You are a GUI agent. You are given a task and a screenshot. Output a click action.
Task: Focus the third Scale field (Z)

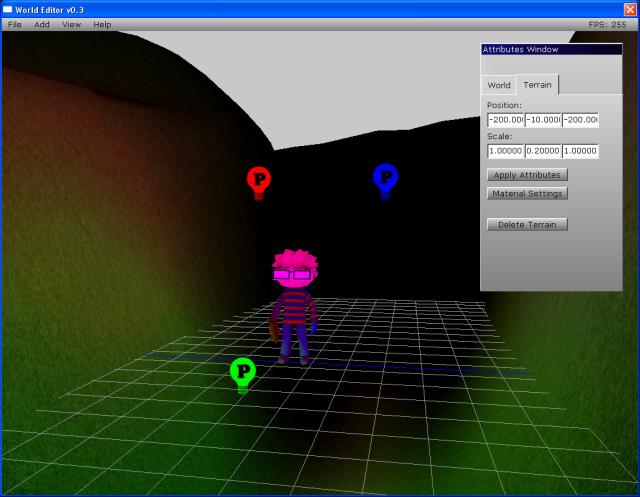pyautogui.click(x=580, y=151)
